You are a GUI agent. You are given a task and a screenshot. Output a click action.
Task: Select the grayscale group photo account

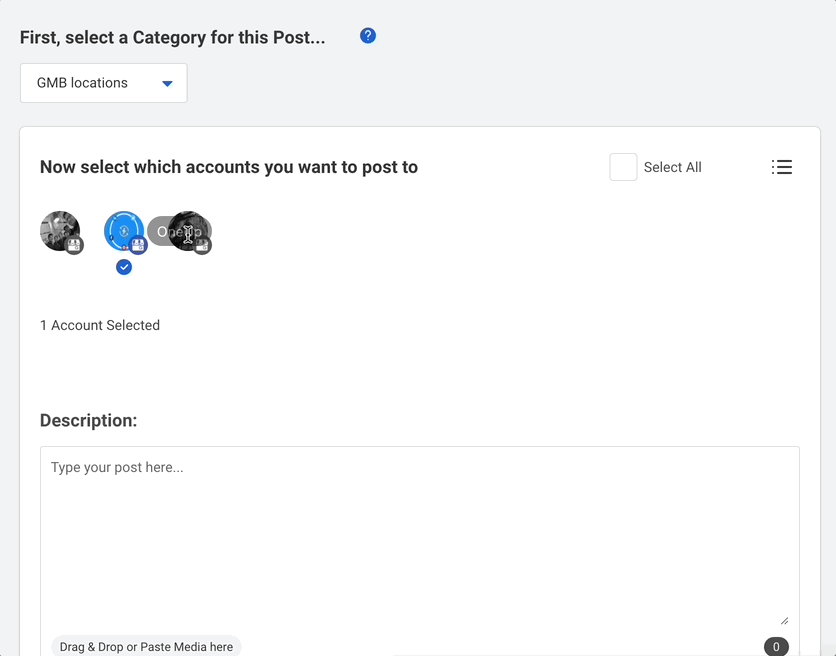point(60,230)
